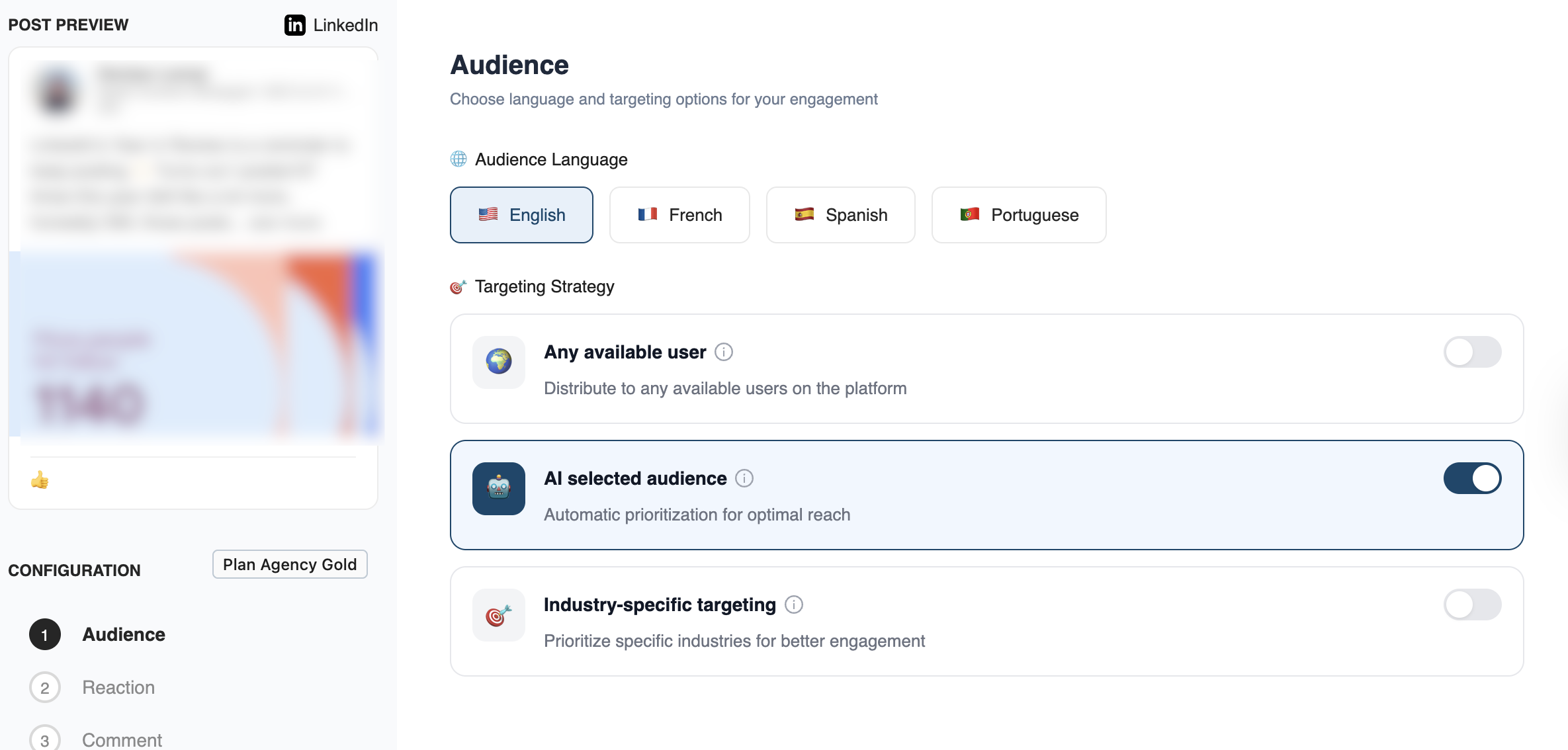The image size is (1568, 750).
Task: Switch to the Comment configuration step
Action: 121,739
